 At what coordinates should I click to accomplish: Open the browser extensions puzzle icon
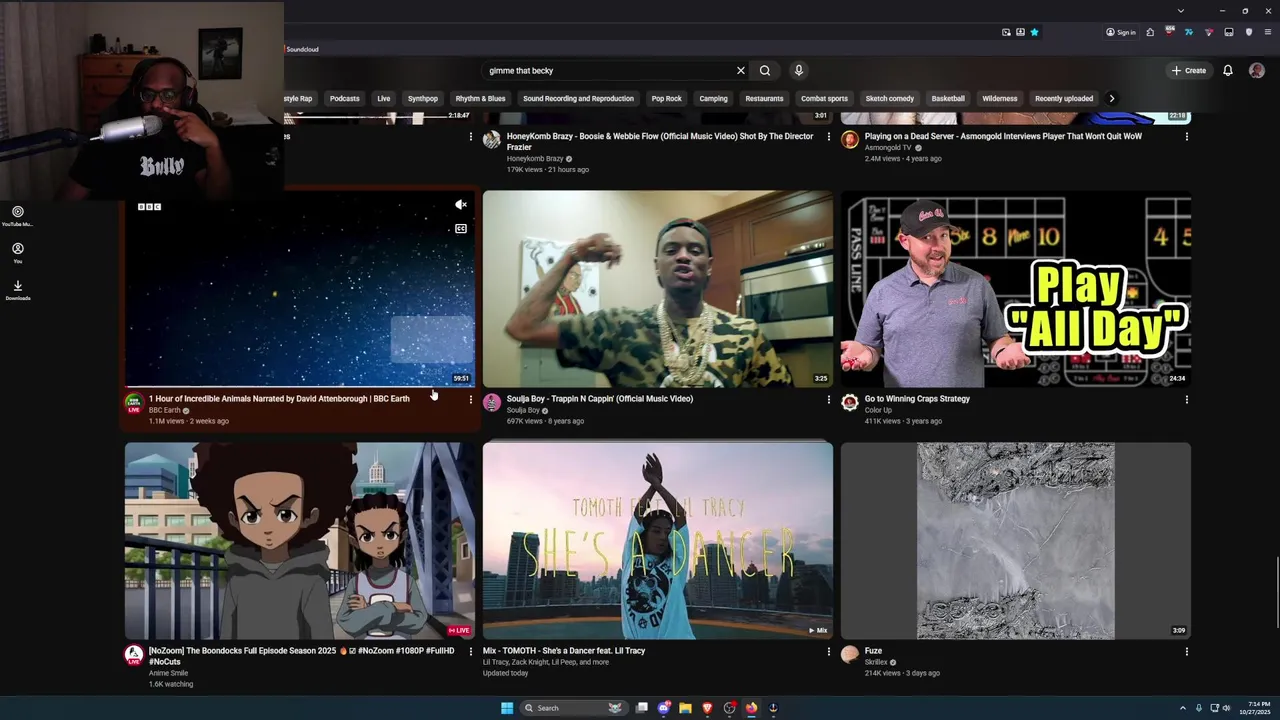(1150, 32)
